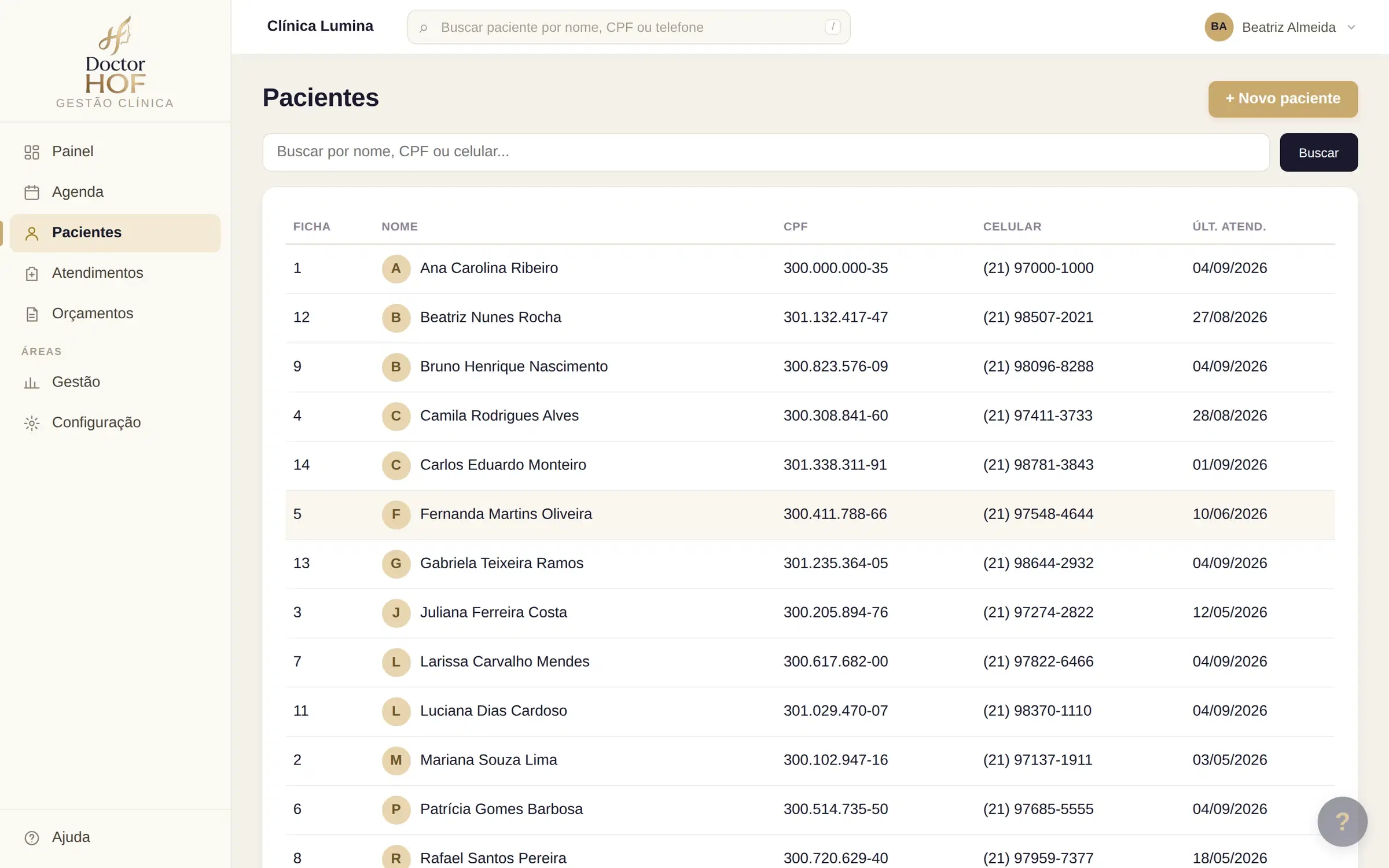Click the Ajuda question mark icon

(x=32, y=838)
